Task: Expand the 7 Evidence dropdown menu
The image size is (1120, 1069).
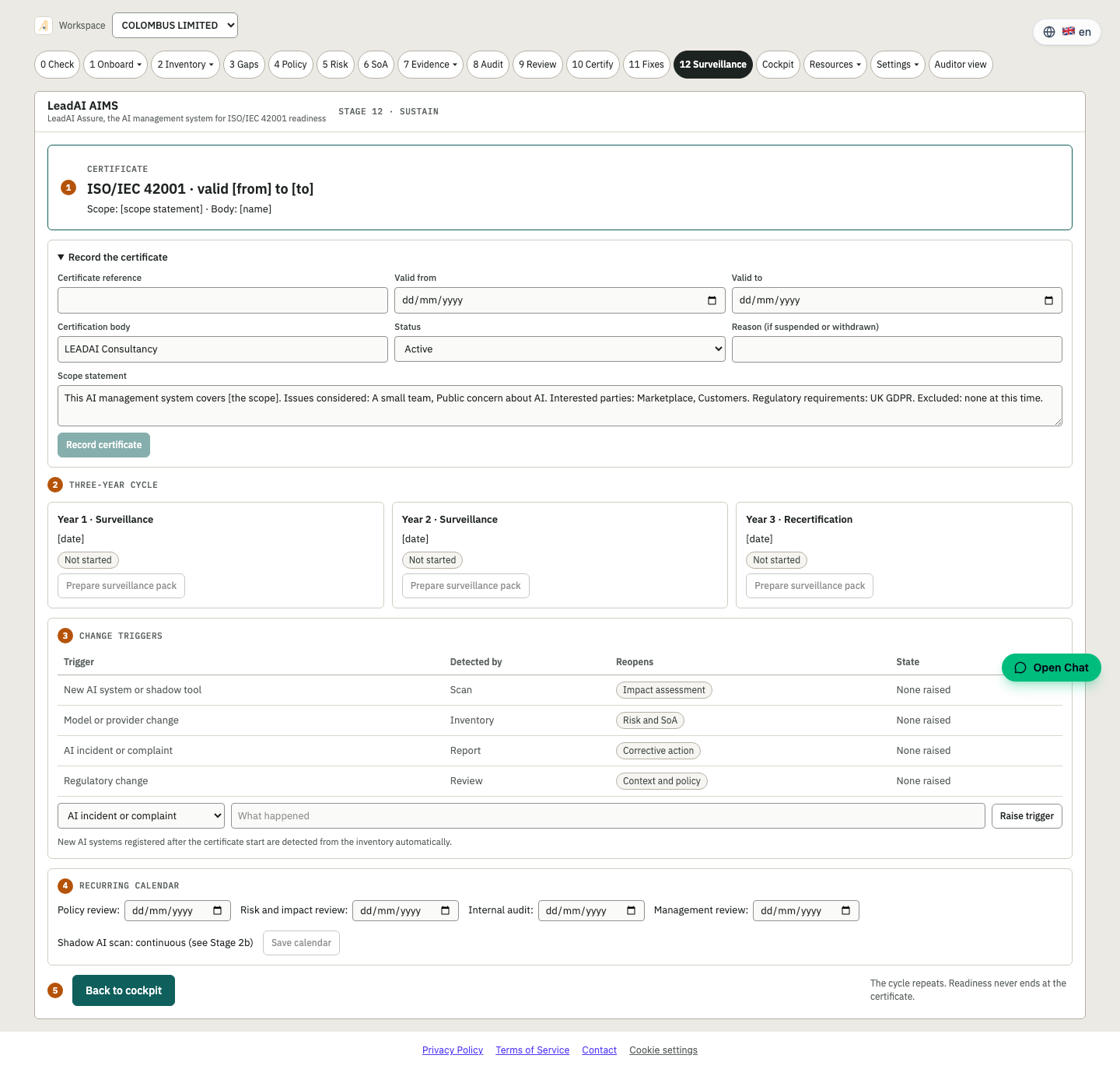Action: pyautogui.click(x=430, y=65)
